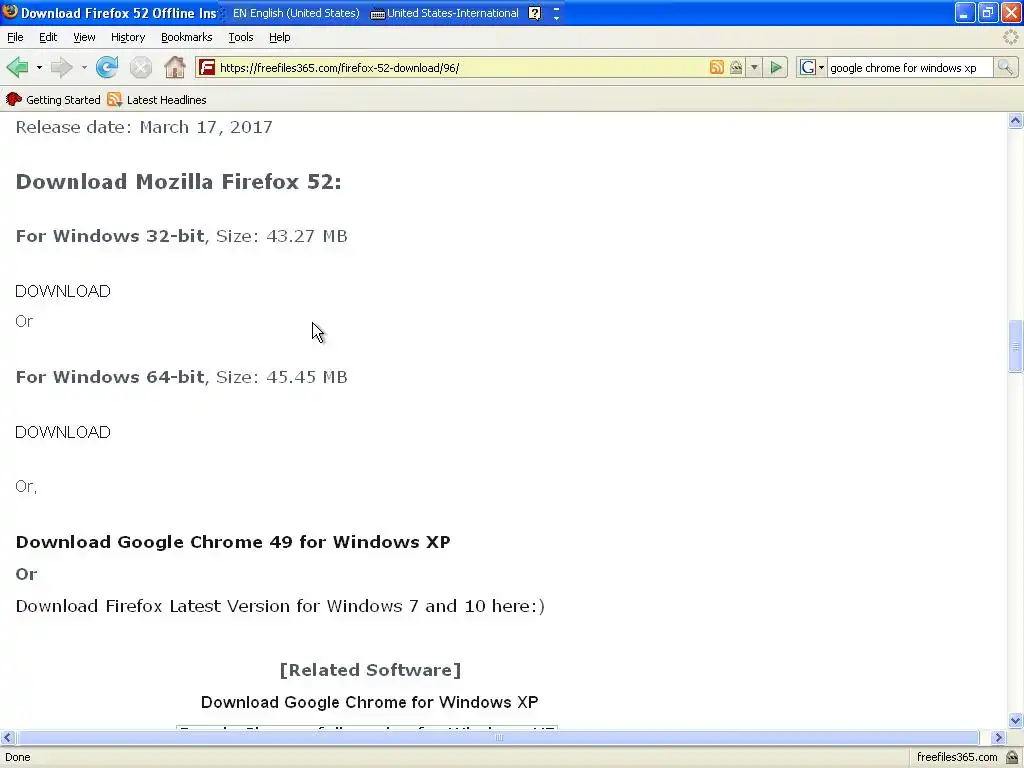The width and height of the screenshot is (1024, 768).
Task: Click the [Related Software] heading
Action: coord(370,670)
